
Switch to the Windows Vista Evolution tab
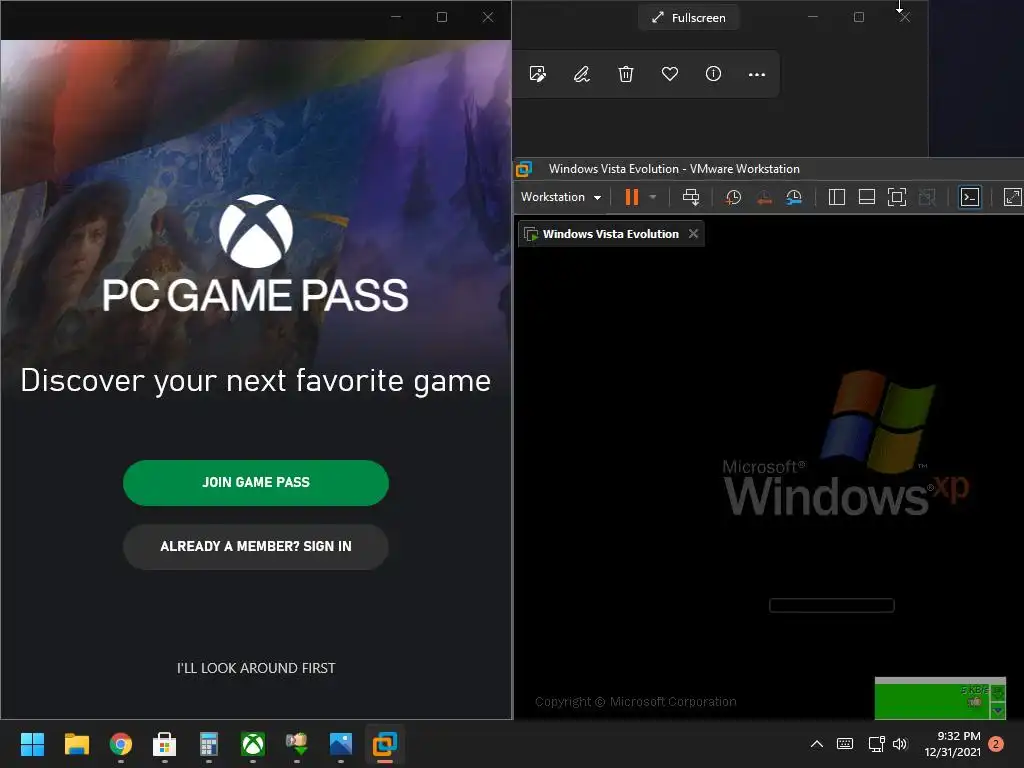[x=610, y=234]
